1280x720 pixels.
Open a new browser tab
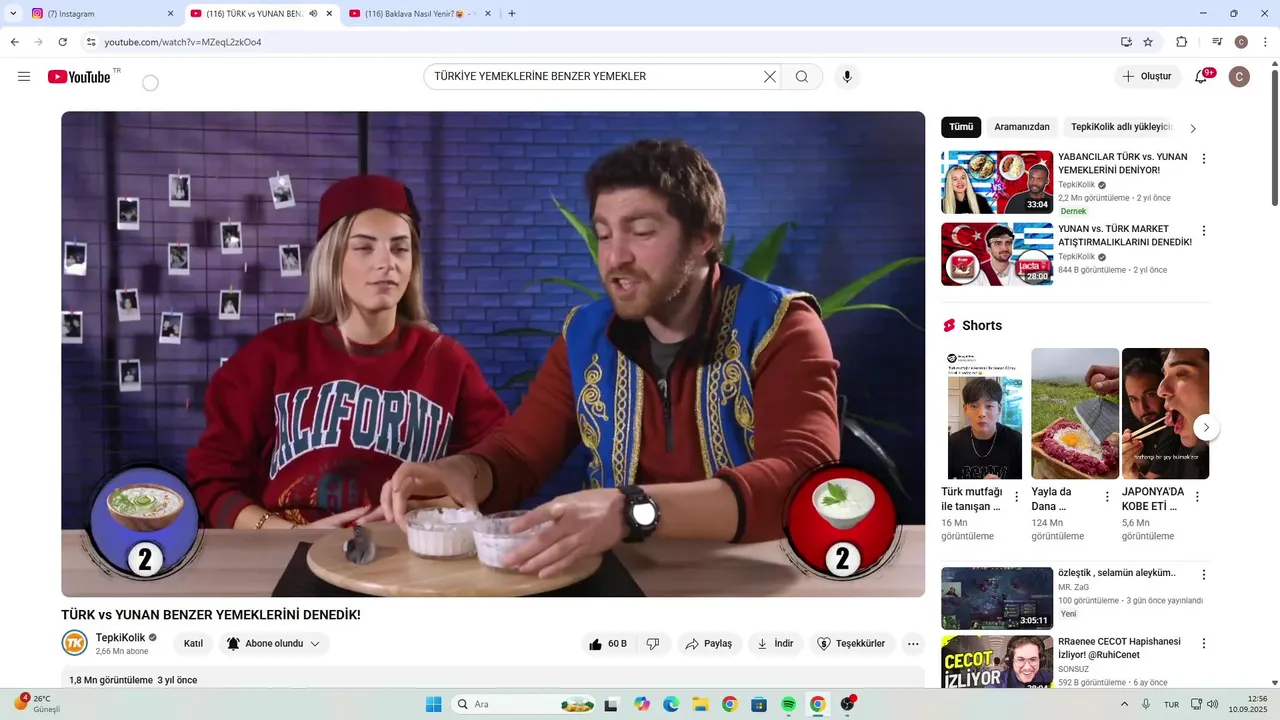[x=512, y=14]
